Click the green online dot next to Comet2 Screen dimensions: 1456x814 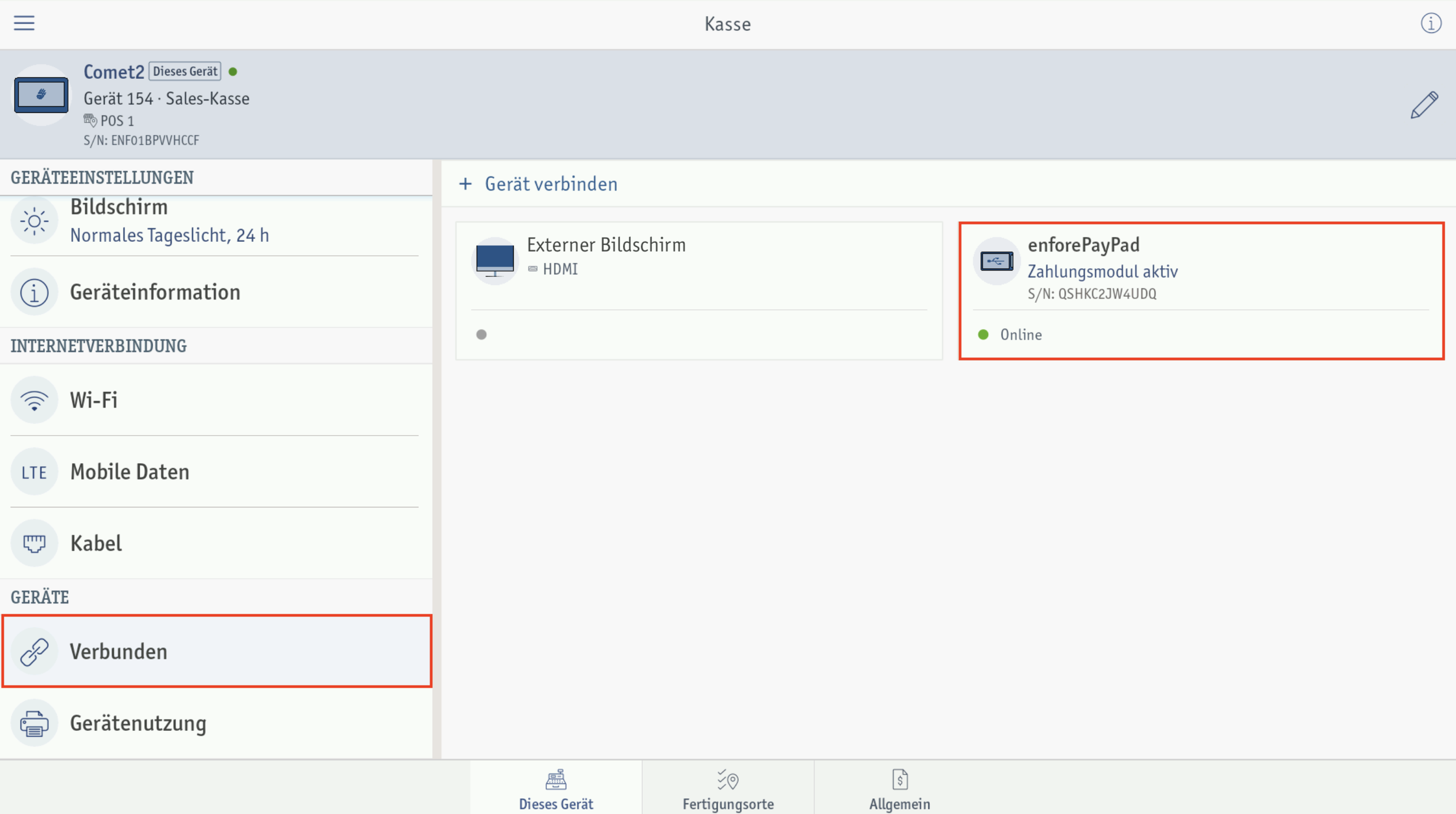233,72
